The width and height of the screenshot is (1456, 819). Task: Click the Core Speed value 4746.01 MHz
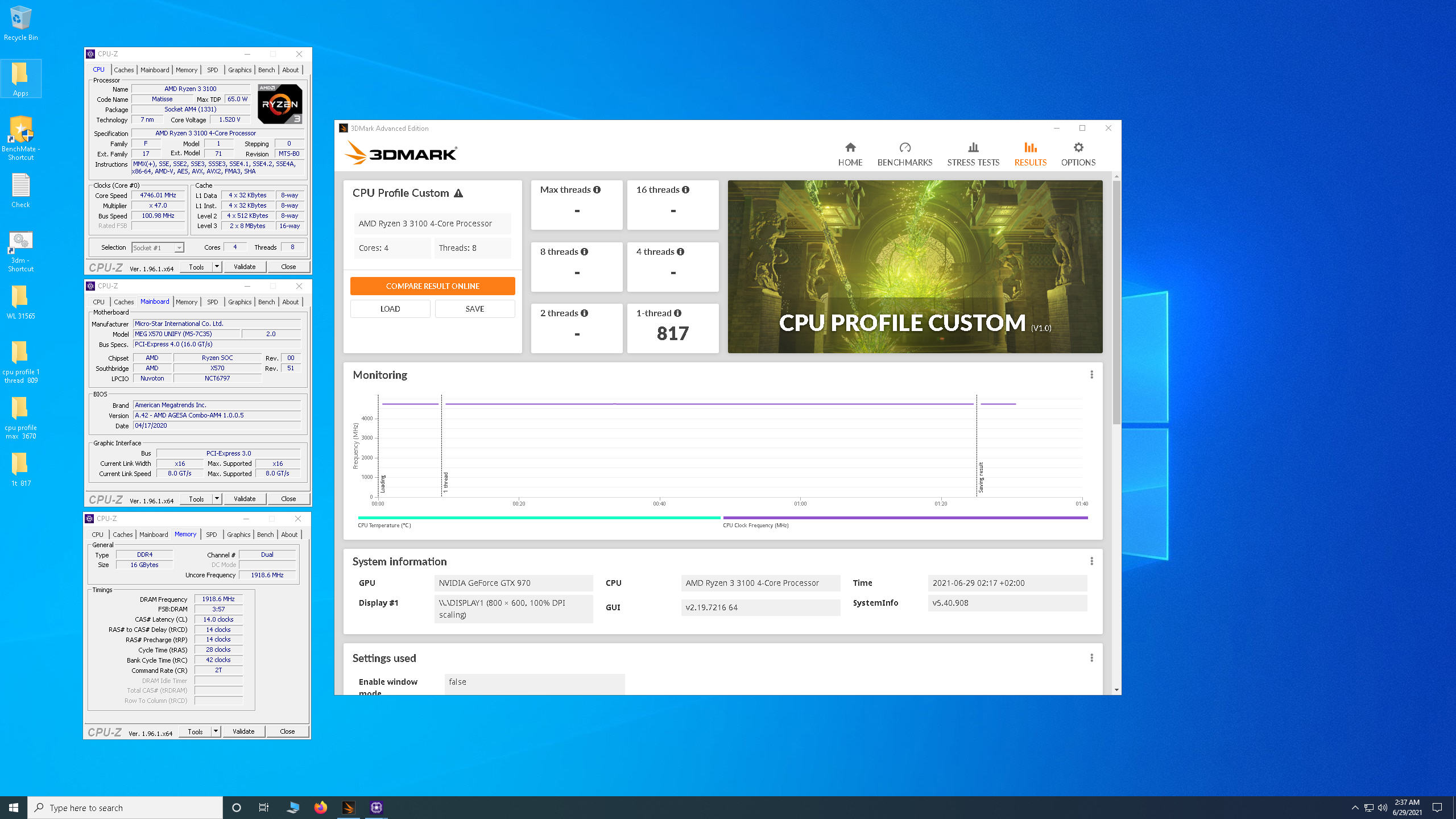point(158,195)
